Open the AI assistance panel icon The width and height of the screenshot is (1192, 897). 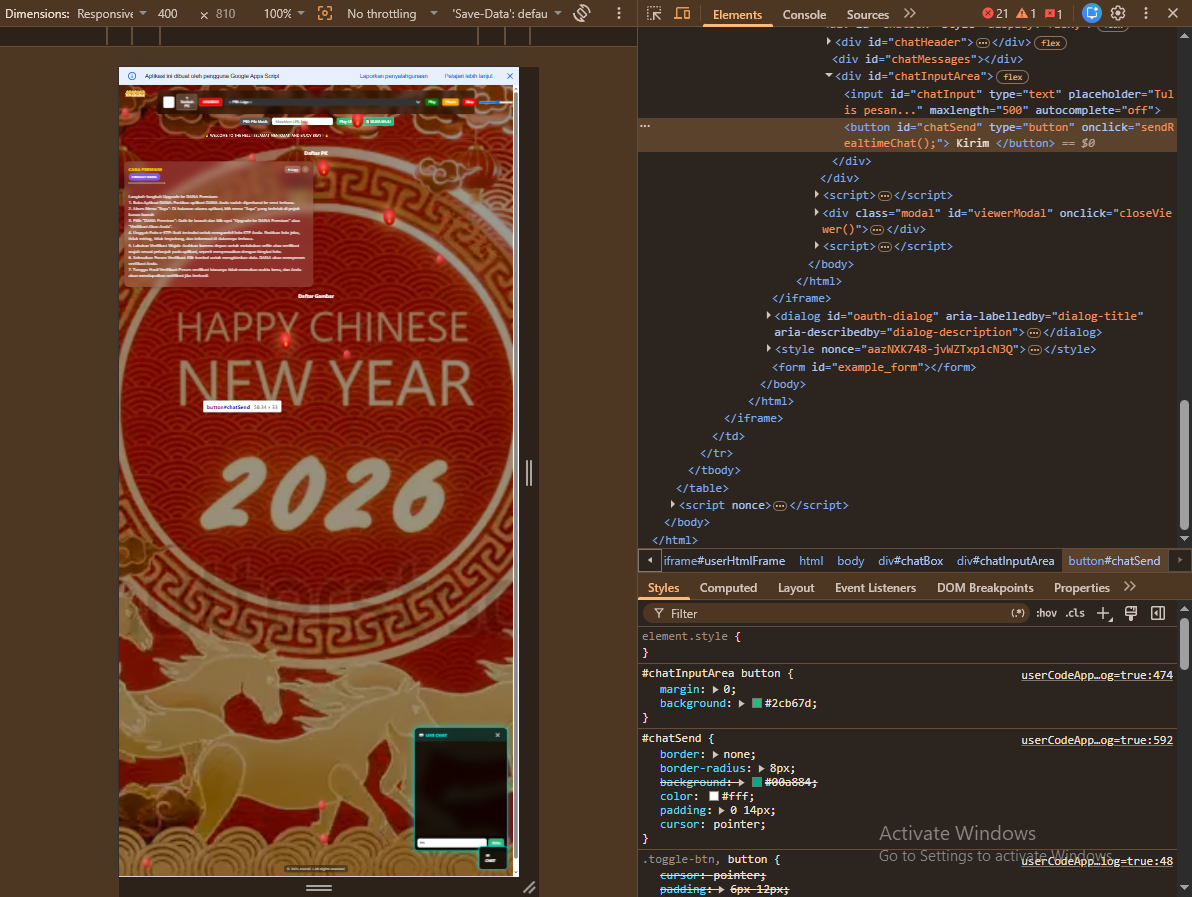tap(1092, 13)
